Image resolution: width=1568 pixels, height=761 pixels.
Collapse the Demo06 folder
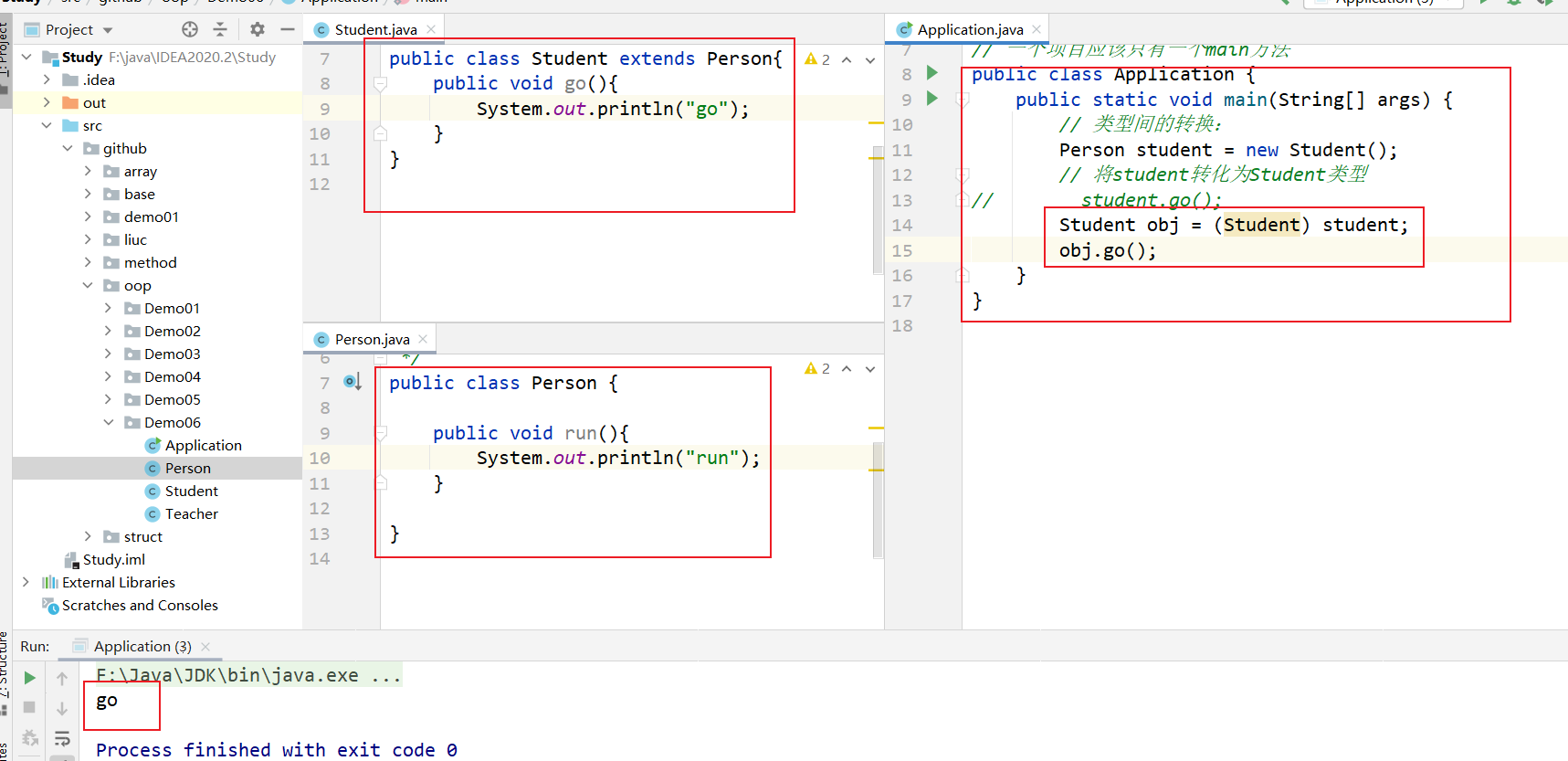click(109, 422)
